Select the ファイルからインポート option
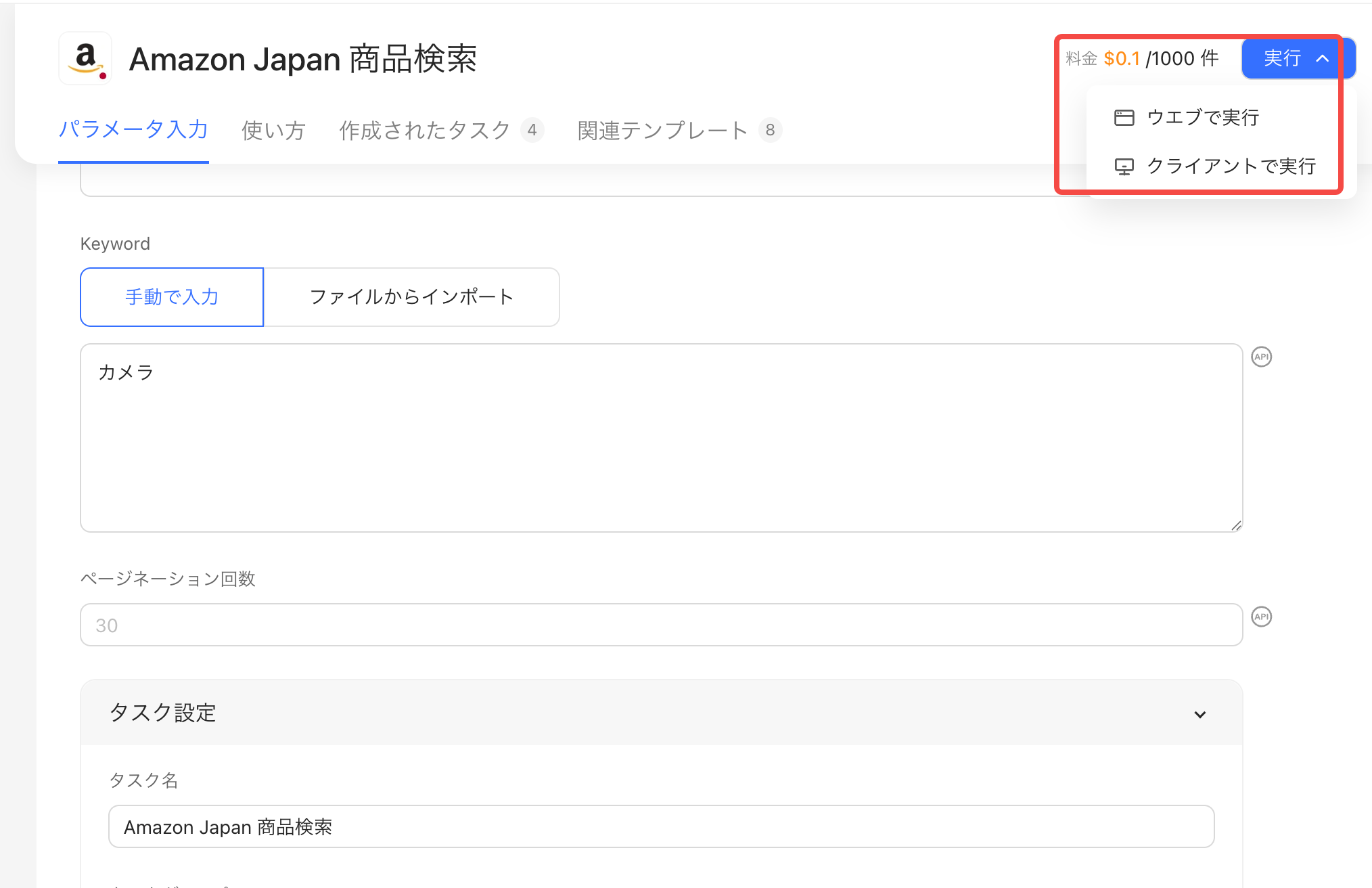The width and height of the screenshot is (1372, 888). coord(411,297)
